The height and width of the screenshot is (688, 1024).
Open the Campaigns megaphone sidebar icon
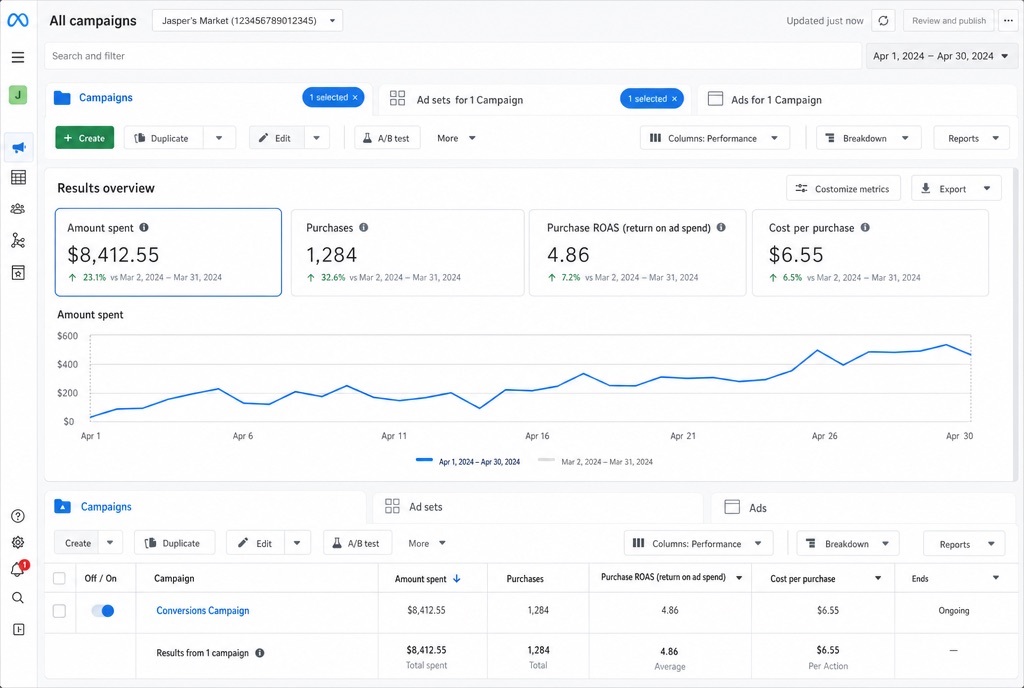coord(18,148)
